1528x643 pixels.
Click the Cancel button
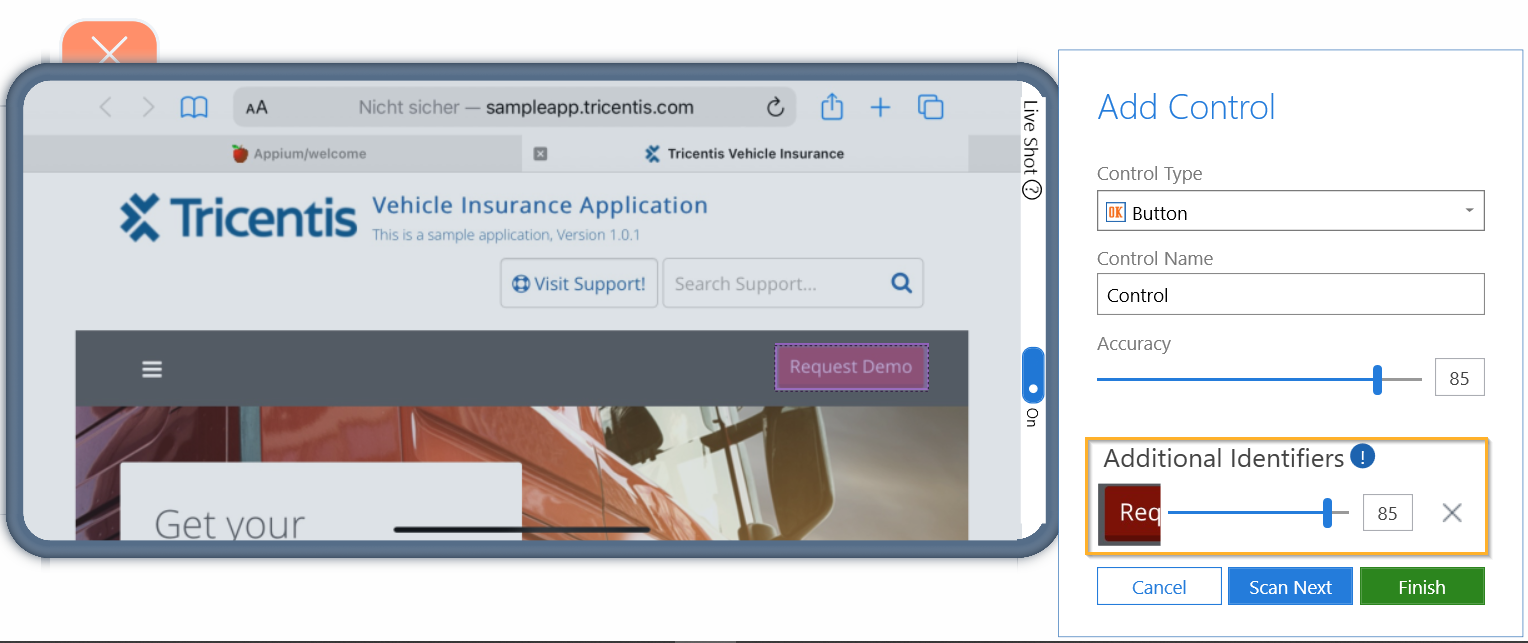[x=1159, y=587]
